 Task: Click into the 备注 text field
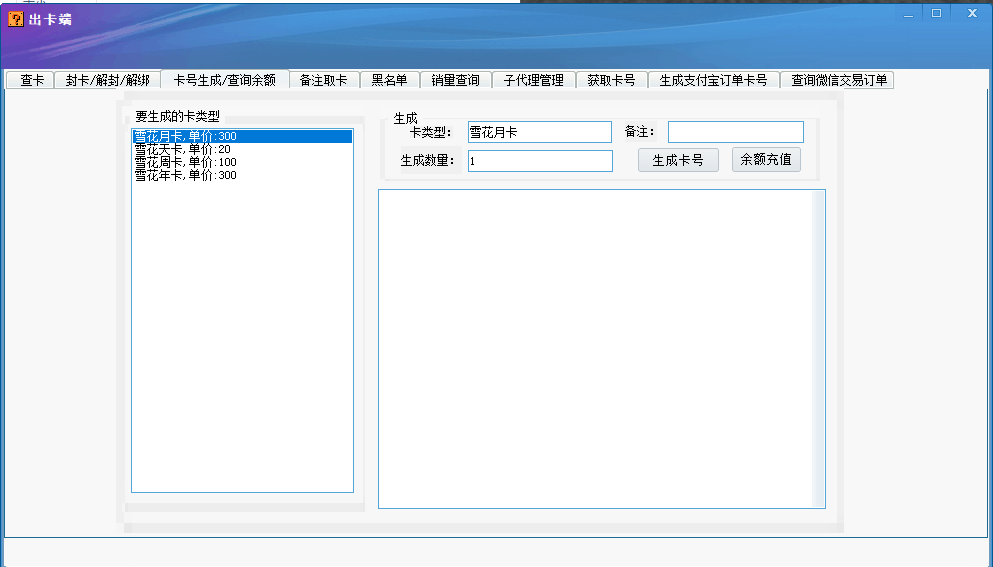click(735, 132)
